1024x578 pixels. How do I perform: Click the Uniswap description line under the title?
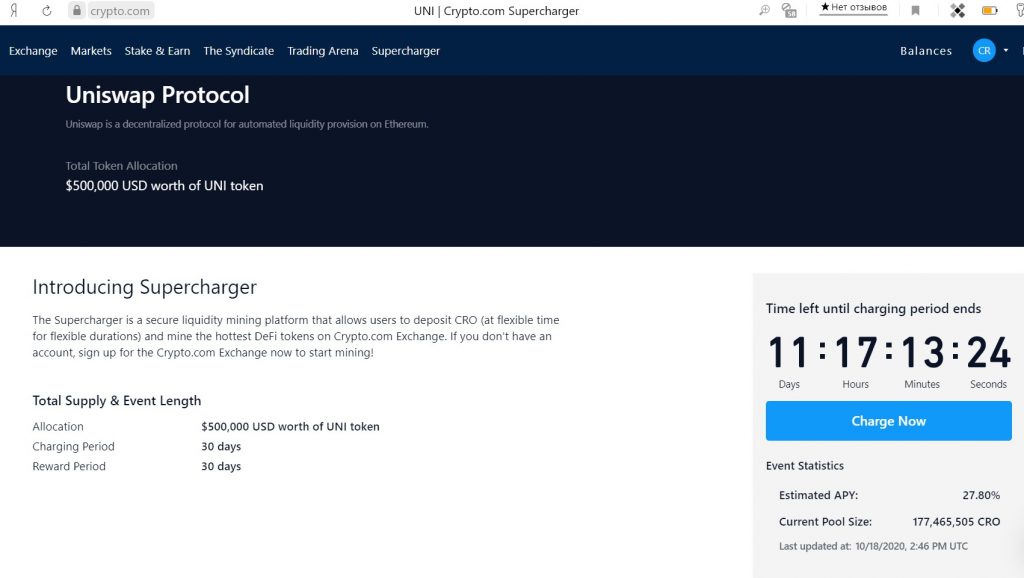coord(247,124)
